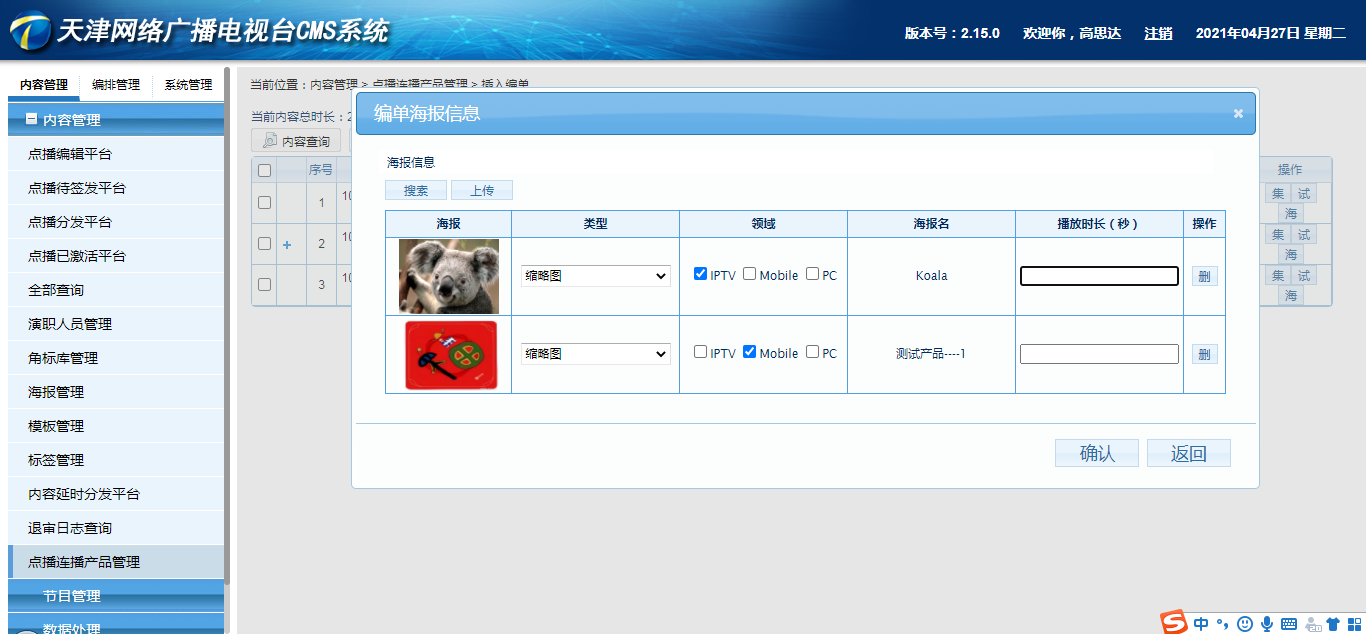
Task: Click the Sogou input method S logo
Action: coord(1175,622)
